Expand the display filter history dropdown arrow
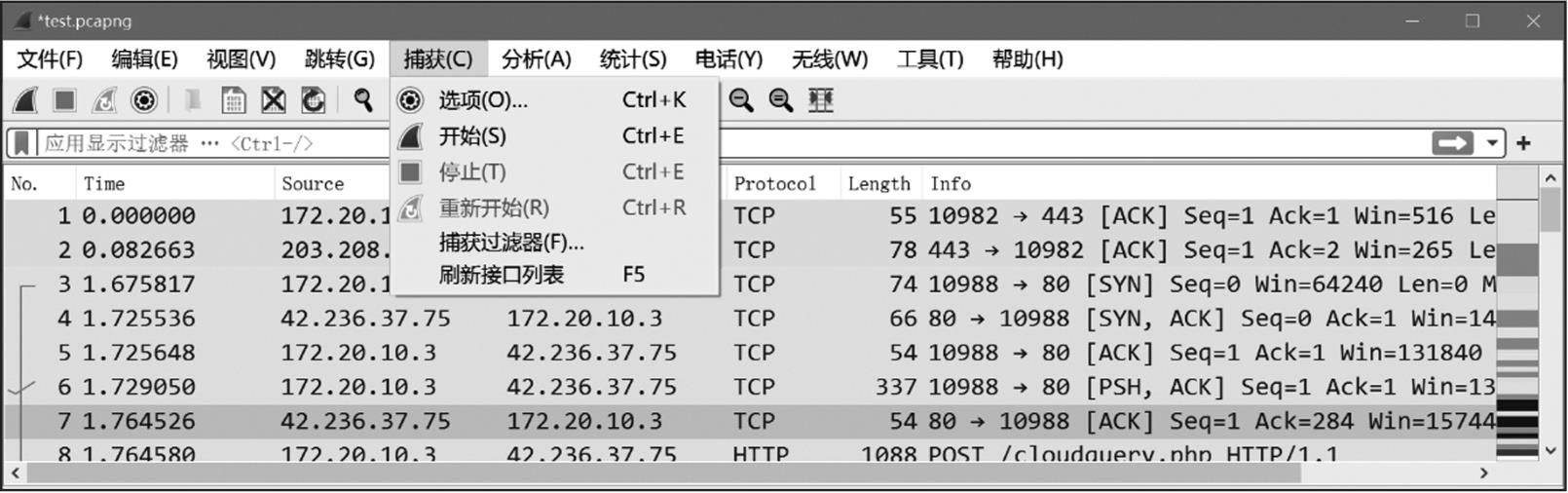 click(x=1492, y=143)
